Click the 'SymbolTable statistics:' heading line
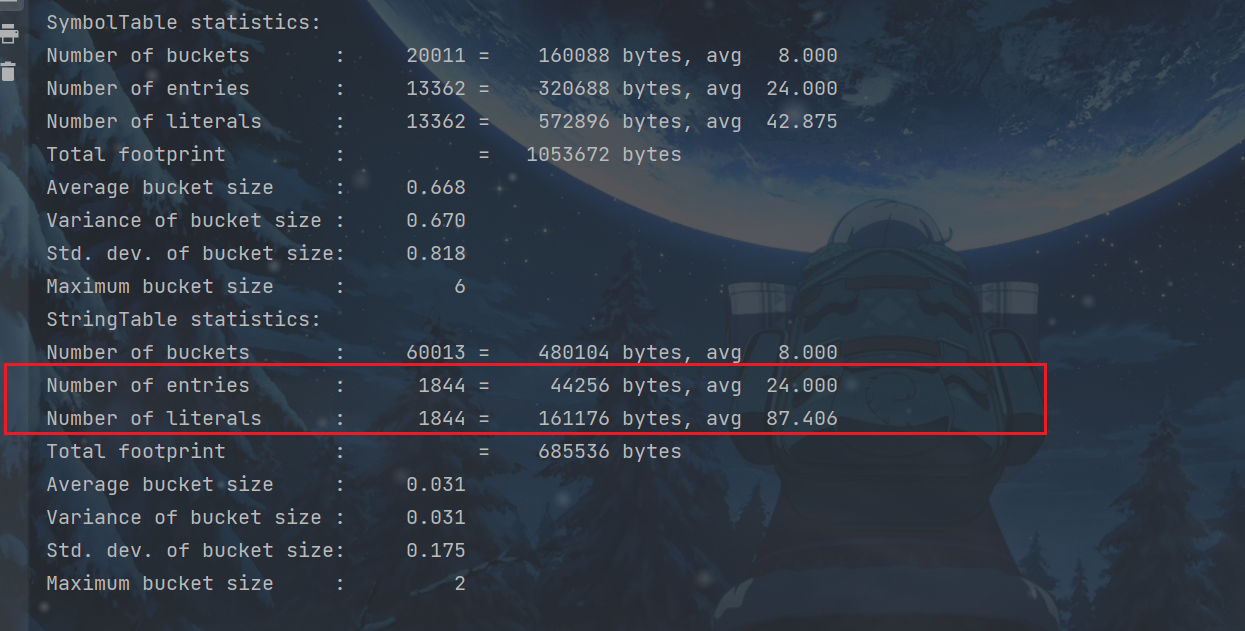Image resolution: width=1245 pixels, height=631 pixels. [184, 22]
